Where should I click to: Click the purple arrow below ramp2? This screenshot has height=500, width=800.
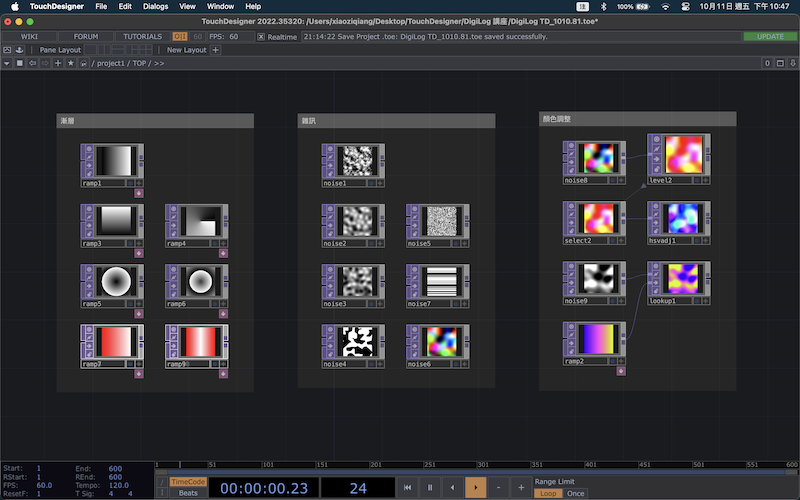pos(621,371)
